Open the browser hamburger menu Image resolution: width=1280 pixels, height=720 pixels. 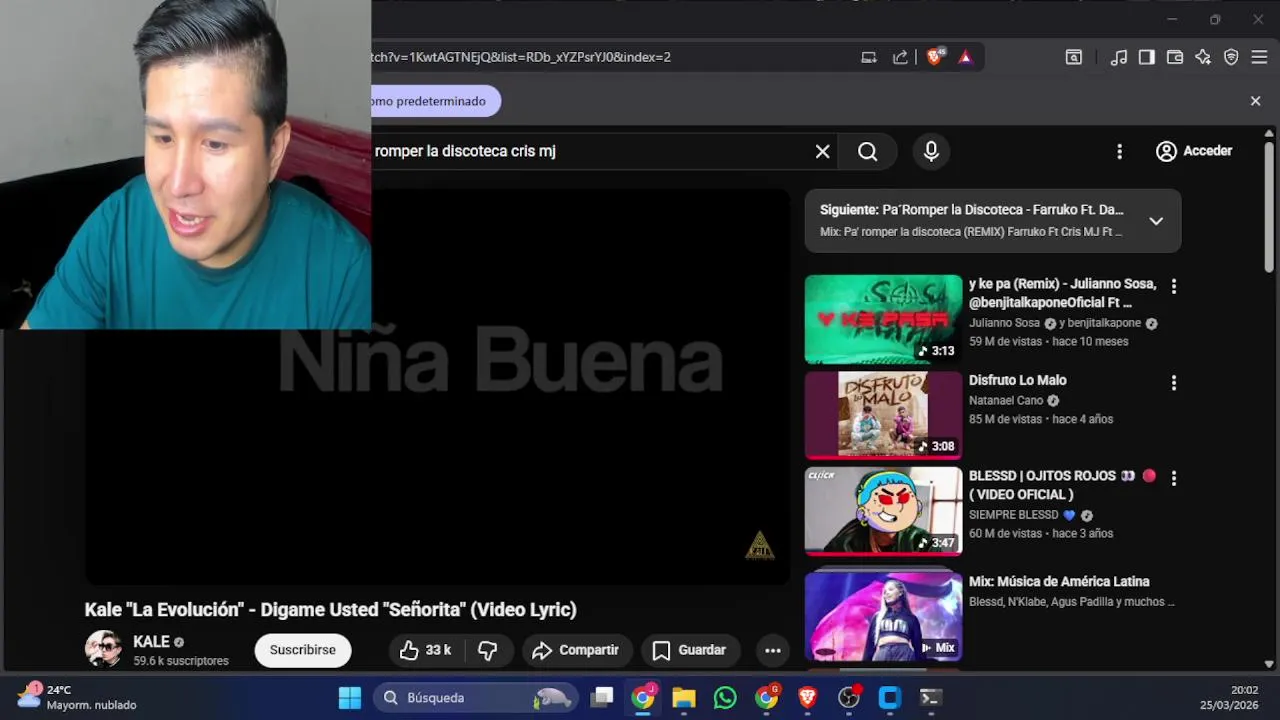1259,57
